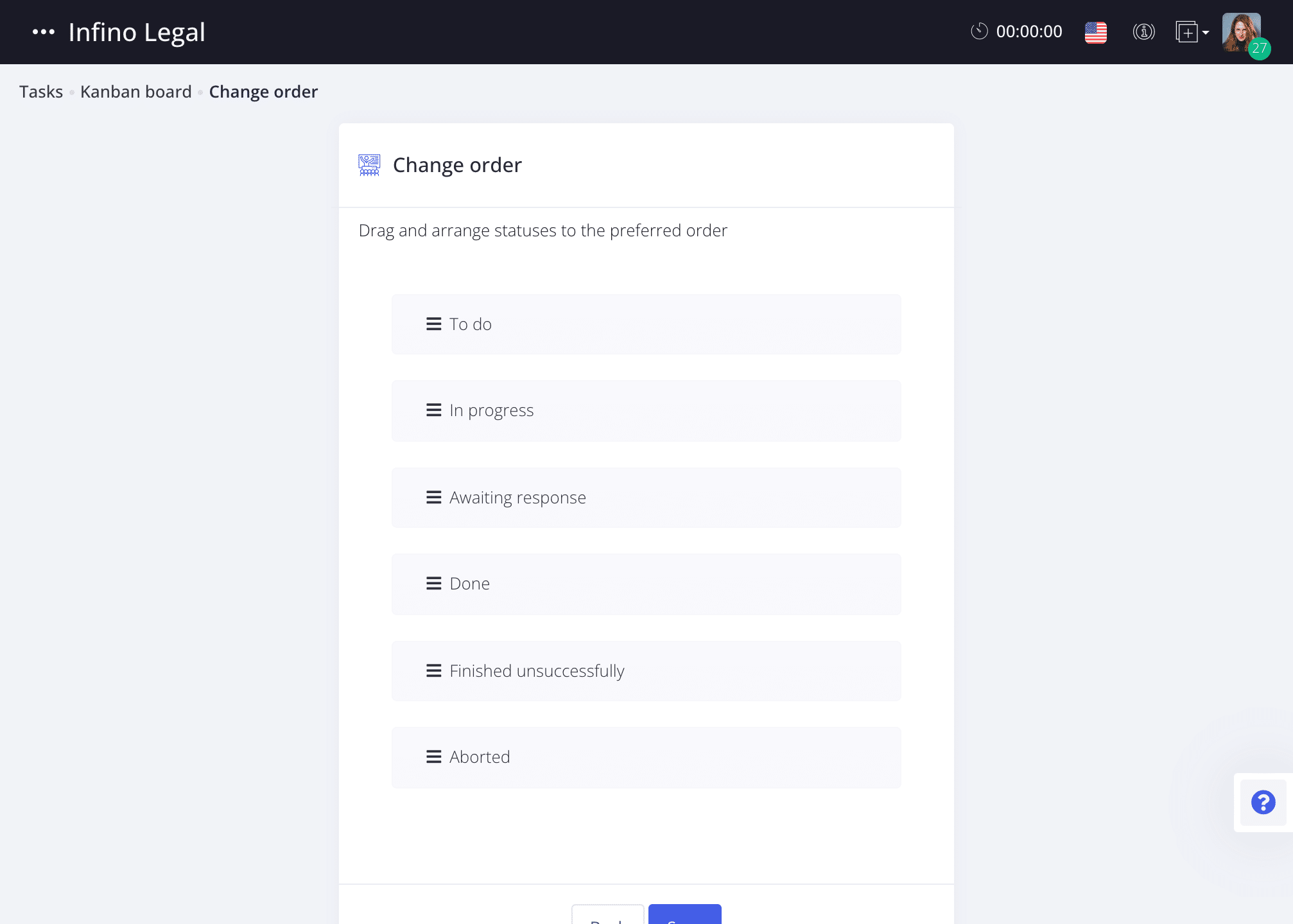Click the quick-create plus icon
Image resolution: width=1293 pixels, height=924 pixels.
click(x=1187, y=32)
